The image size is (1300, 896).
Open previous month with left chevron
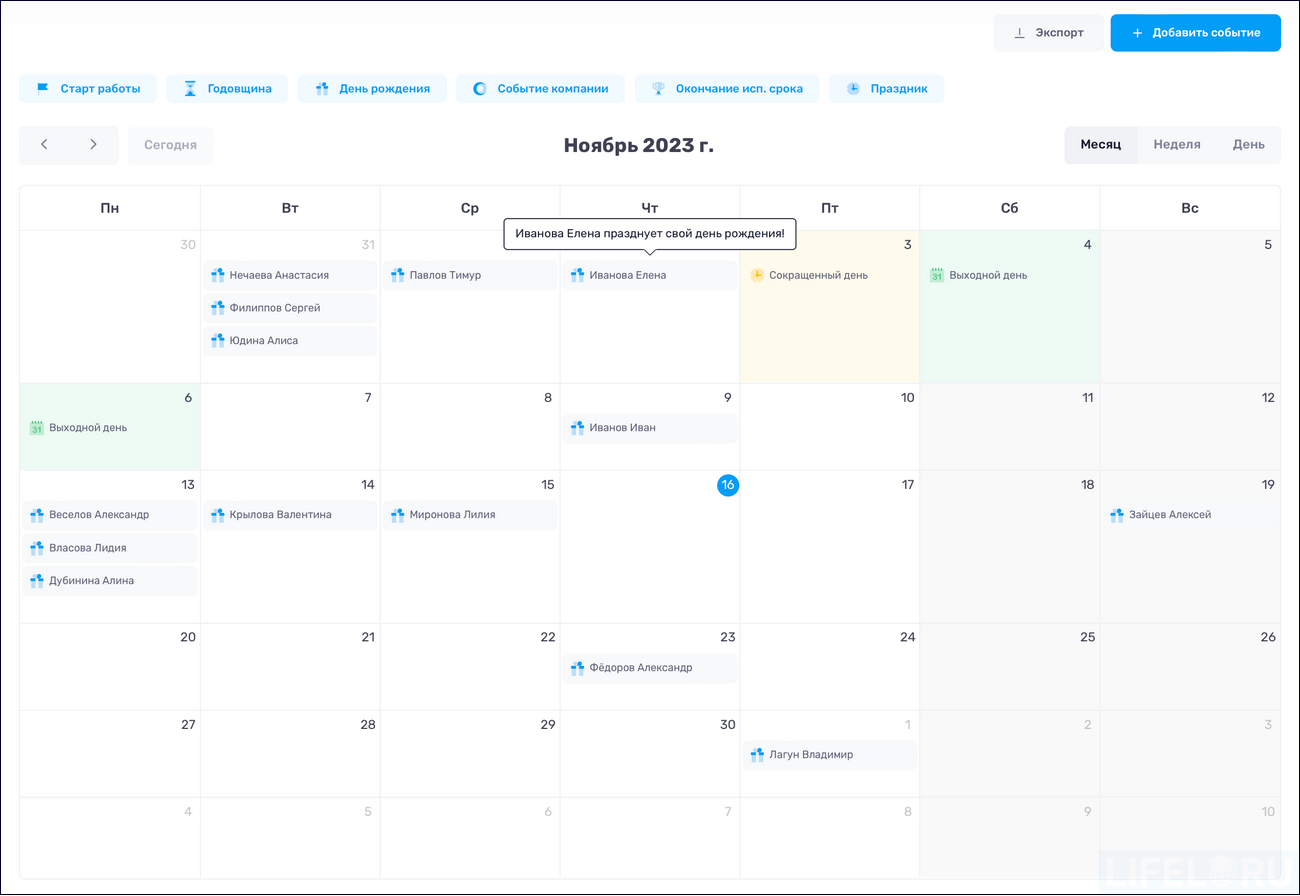coord(44,144)
